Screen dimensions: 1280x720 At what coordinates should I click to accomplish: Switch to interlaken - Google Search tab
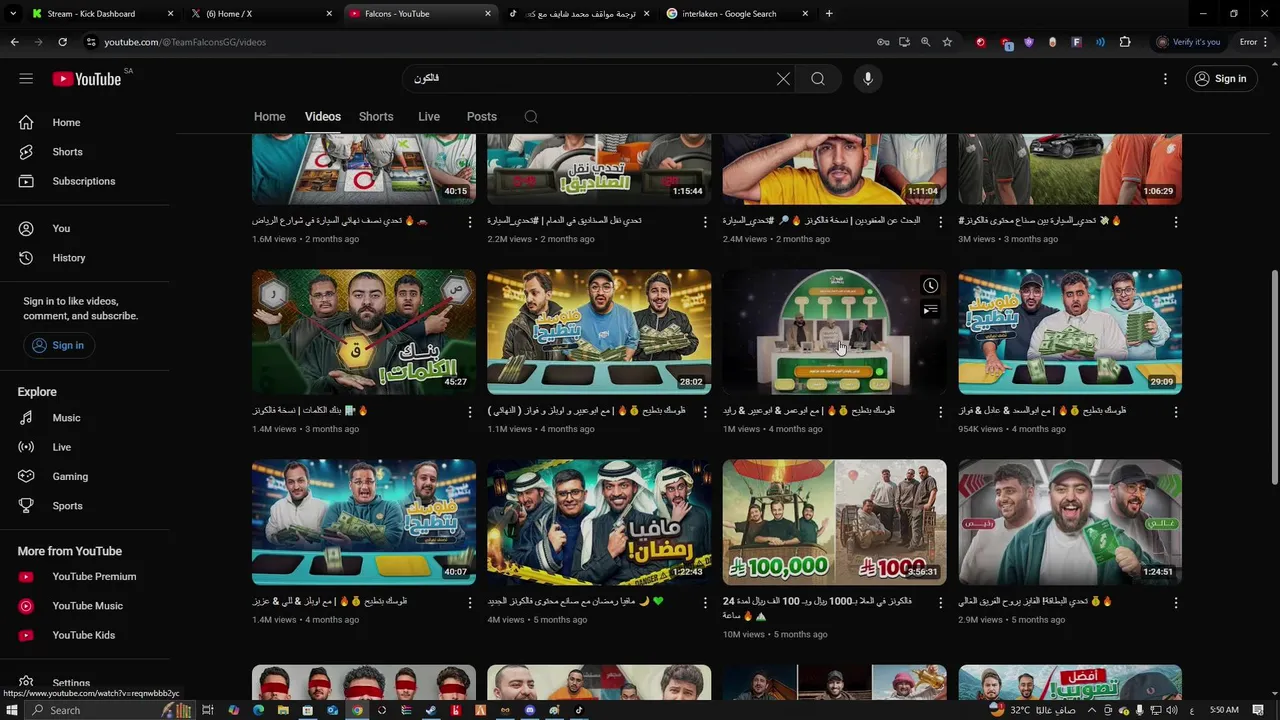(x=735, y=14)
